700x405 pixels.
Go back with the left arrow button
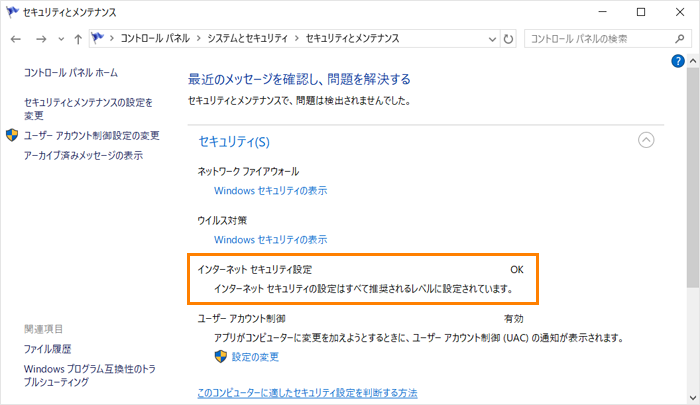(x=16, y=39)
